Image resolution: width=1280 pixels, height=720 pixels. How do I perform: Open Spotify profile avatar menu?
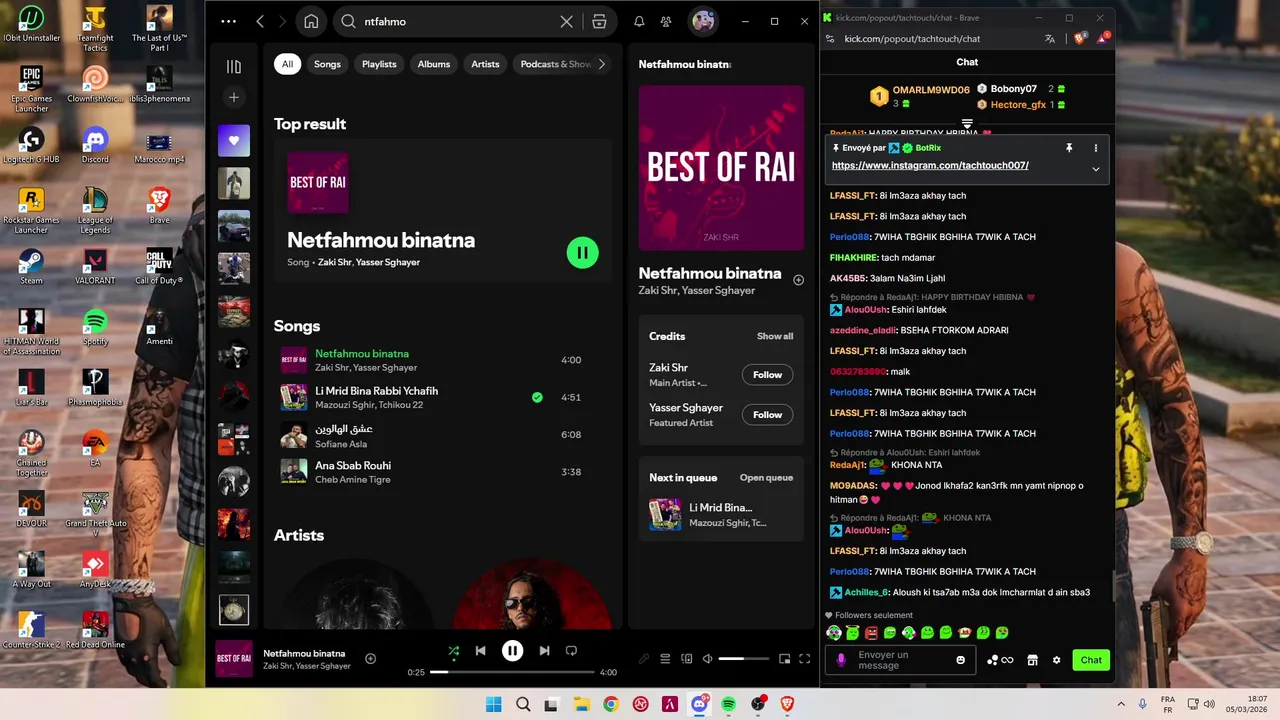click(x=703, y=21)
